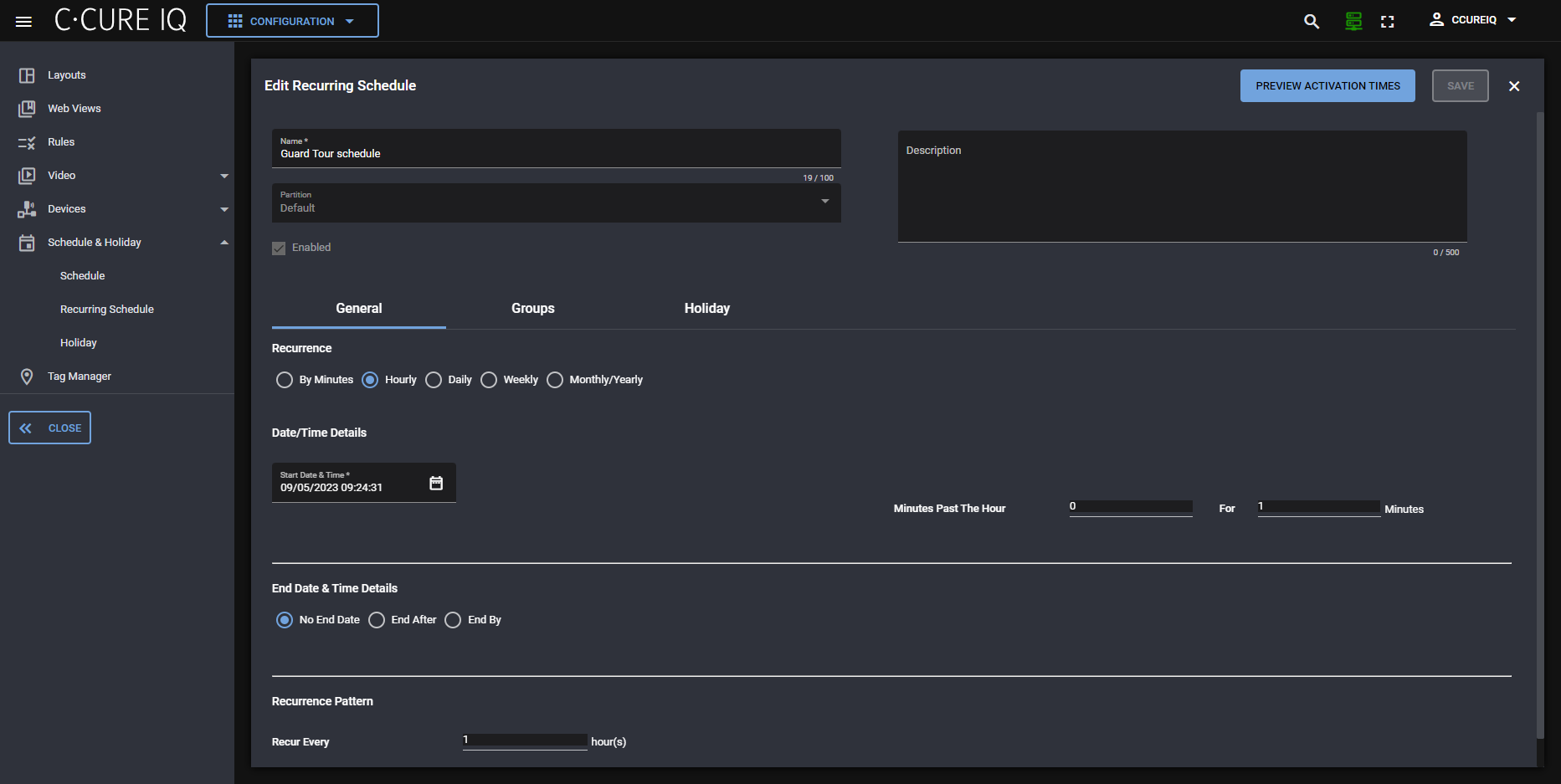Click the Rules sidebar icon
The width and height of the screenshot is (1561, 784).
pos(27,142)
